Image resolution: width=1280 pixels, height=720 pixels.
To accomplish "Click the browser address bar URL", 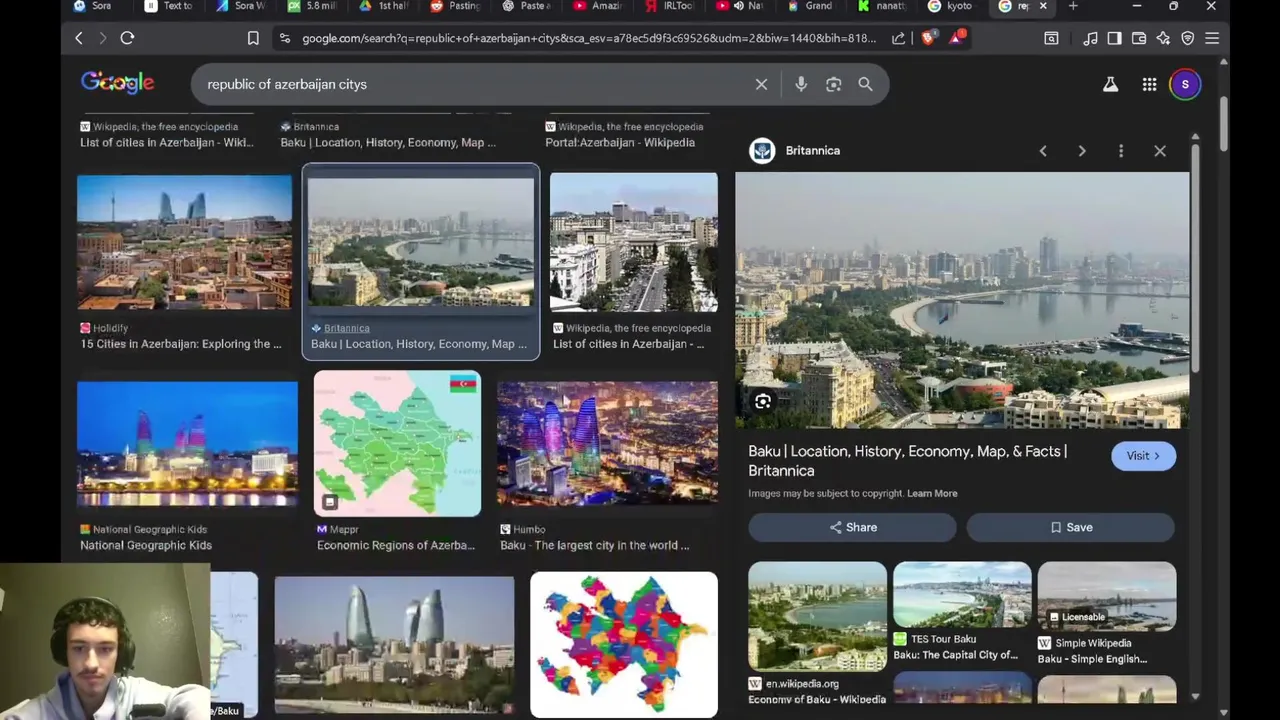I will (588, 38).
